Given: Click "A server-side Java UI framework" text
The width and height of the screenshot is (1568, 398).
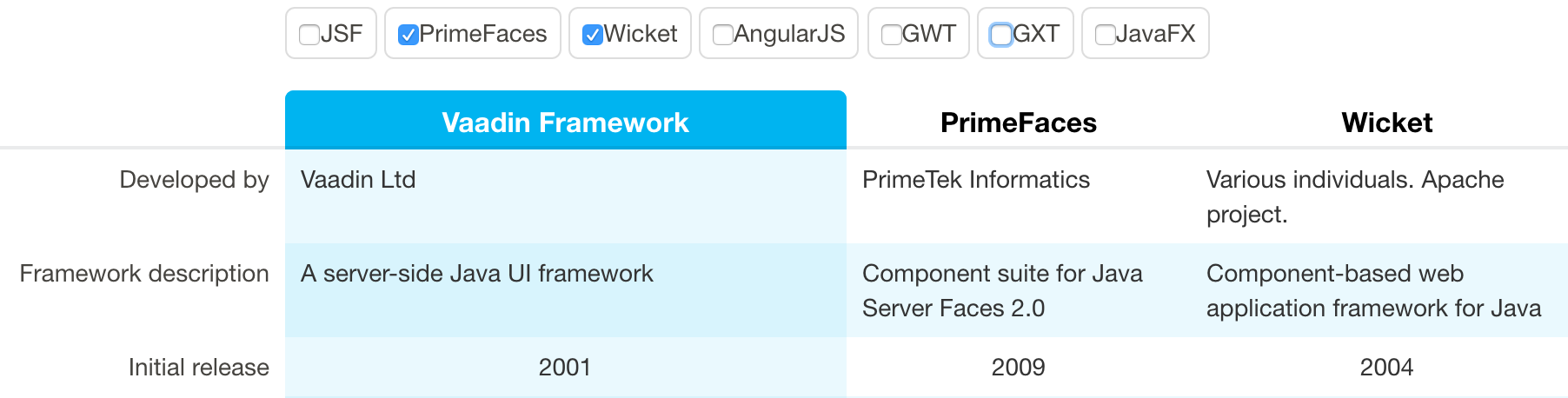Looking at the screenshot, I should 476,274.
